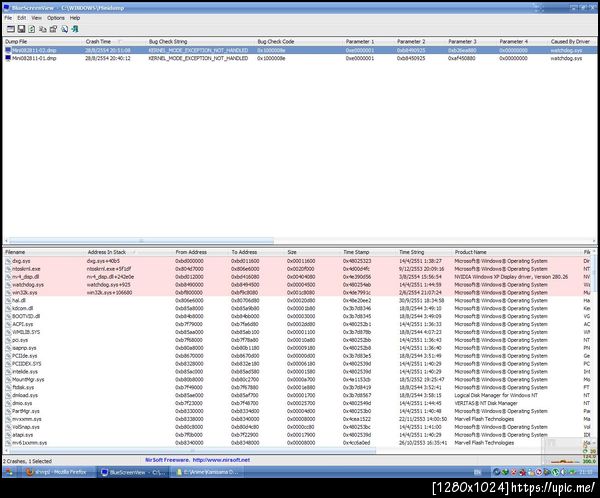Open the View menu
Viewport: 600px width, 498px height.
pyautogui.click(x=36, y=18)
